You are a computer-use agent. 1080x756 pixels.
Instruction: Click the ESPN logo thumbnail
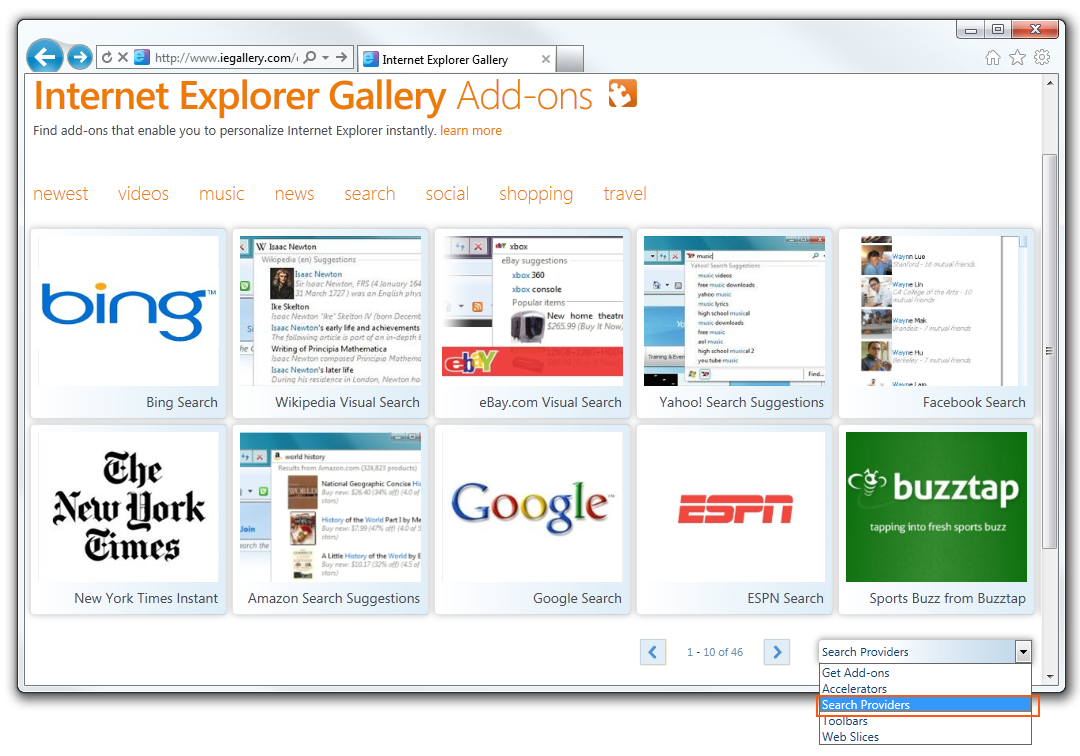point(734,507)
